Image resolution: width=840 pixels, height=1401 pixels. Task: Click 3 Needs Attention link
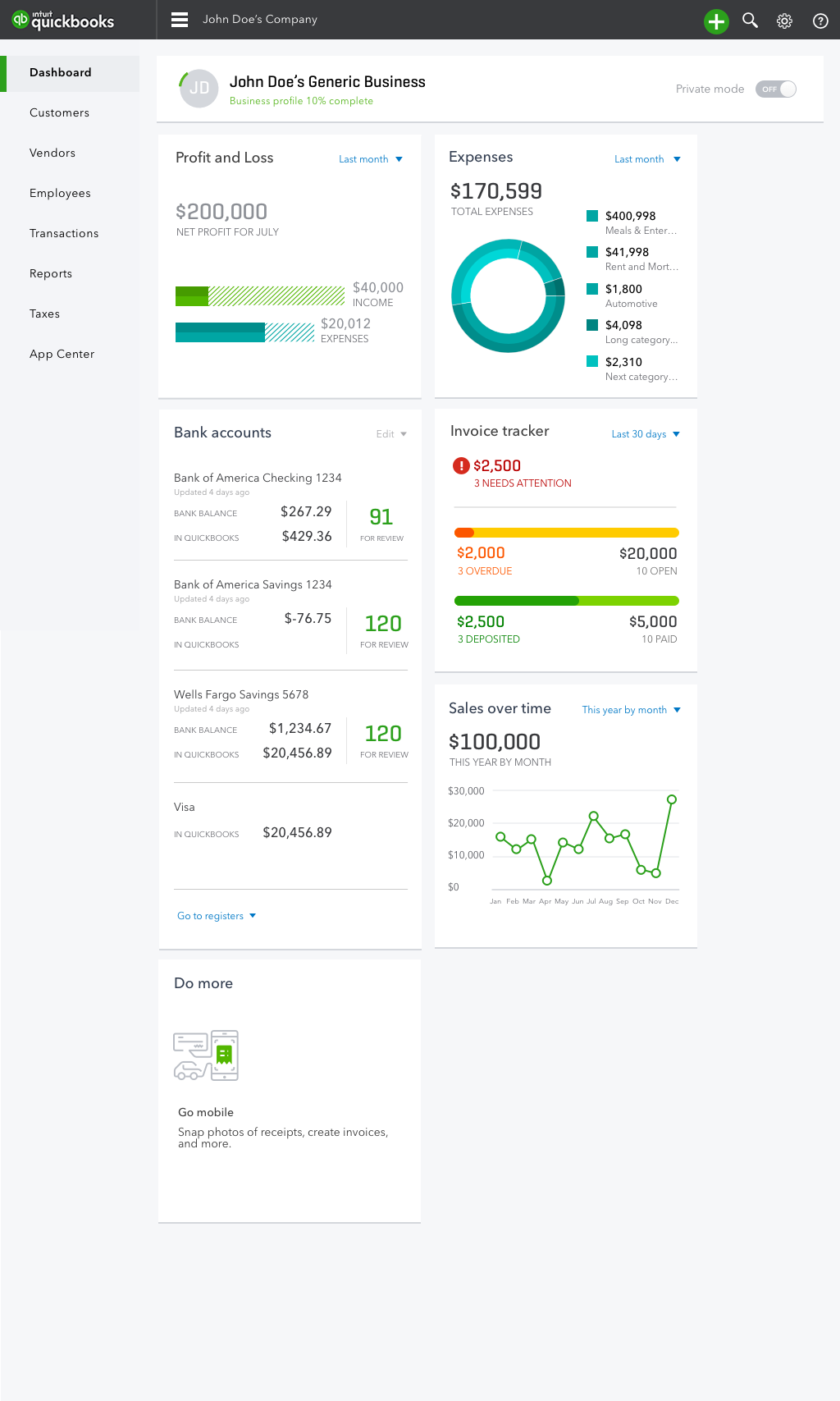coord(523,483)
